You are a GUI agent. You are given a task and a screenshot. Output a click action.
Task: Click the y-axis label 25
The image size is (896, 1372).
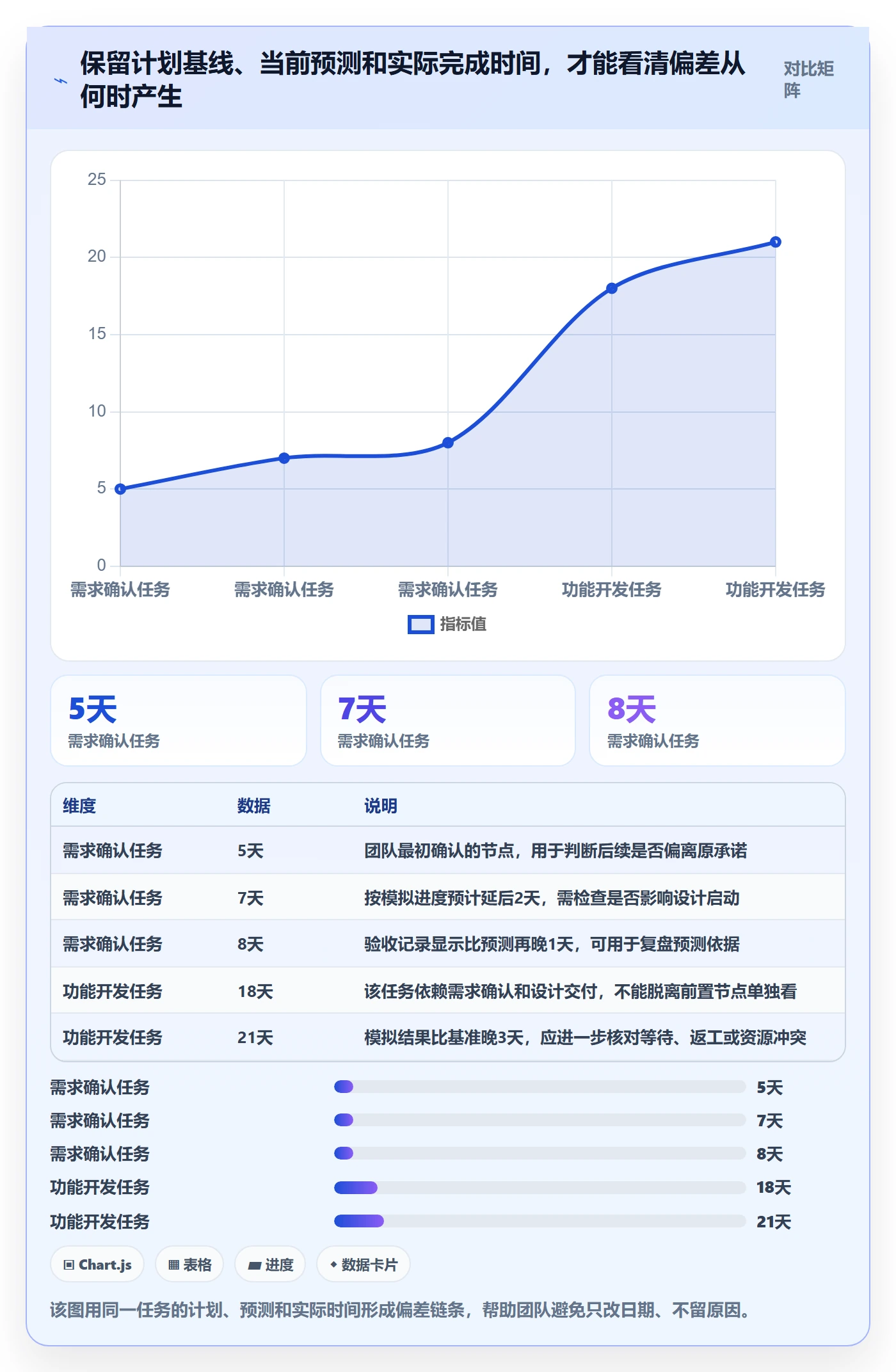click(97, 180)
